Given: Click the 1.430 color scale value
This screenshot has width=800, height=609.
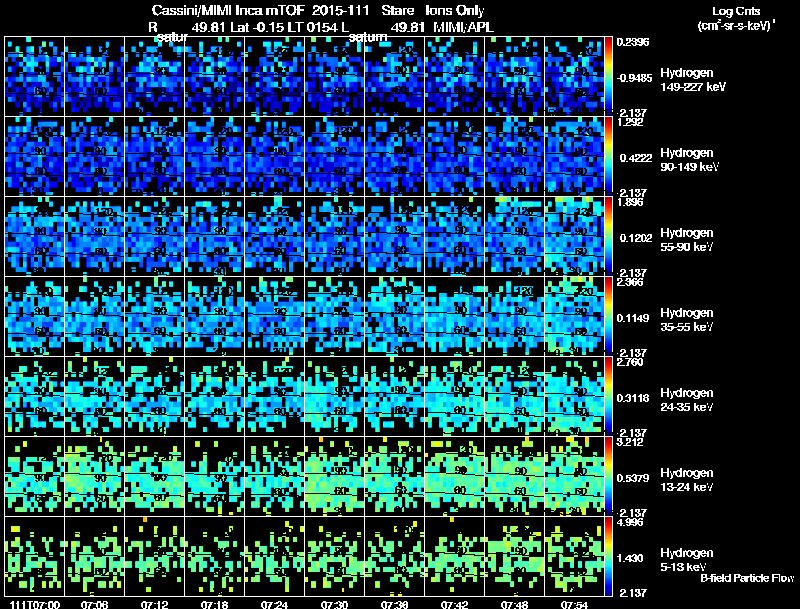Looking at the screenshot, I should point(630,559).
